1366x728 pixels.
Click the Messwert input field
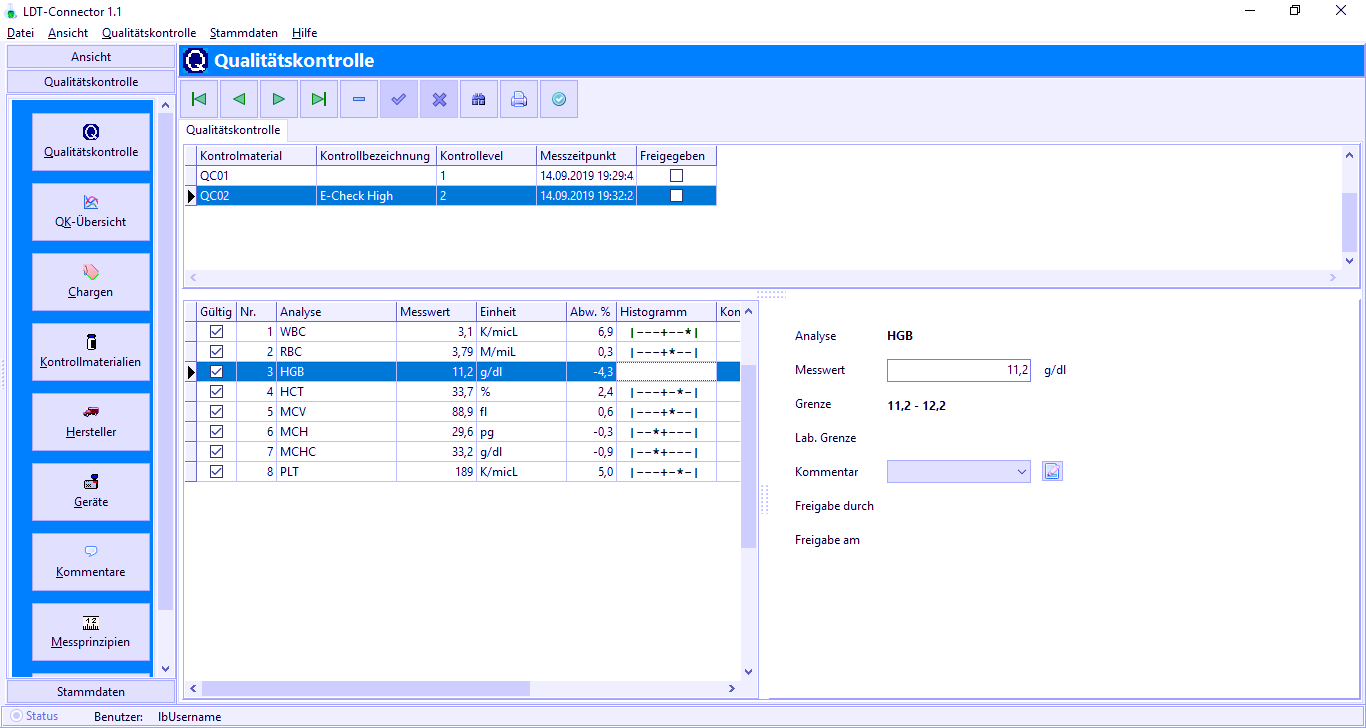958,370
